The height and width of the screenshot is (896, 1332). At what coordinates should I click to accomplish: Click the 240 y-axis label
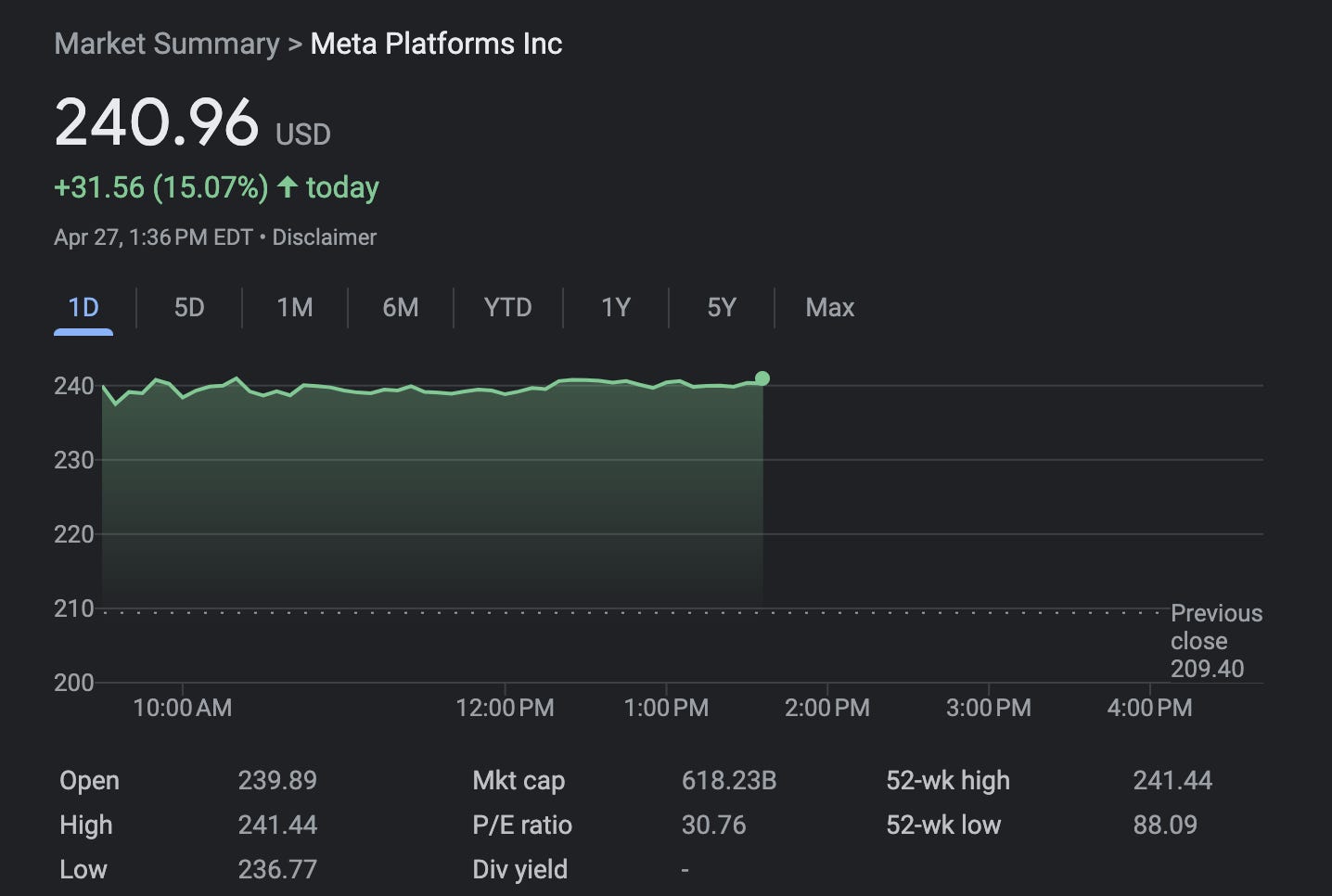[x=74, y=386]
